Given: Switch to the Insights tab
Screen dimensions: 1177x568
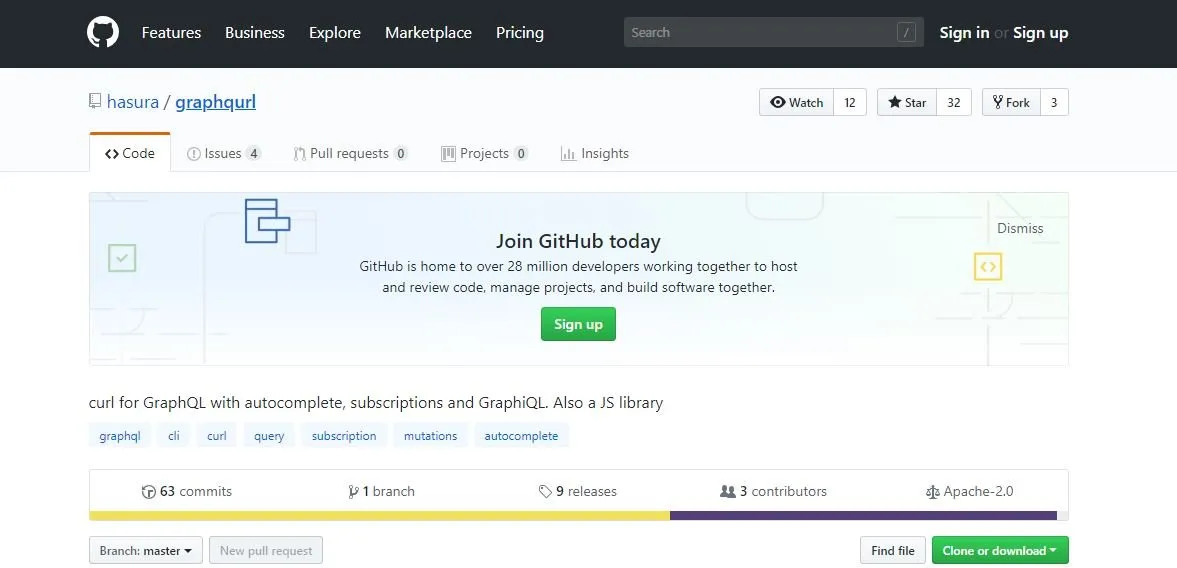Looking at the screenshot, I should coord(595,153).
